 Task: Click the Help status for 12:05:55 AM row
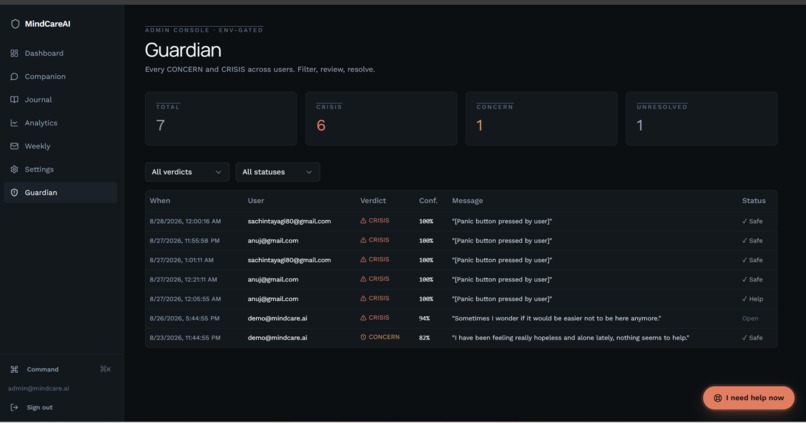point(752,299)
